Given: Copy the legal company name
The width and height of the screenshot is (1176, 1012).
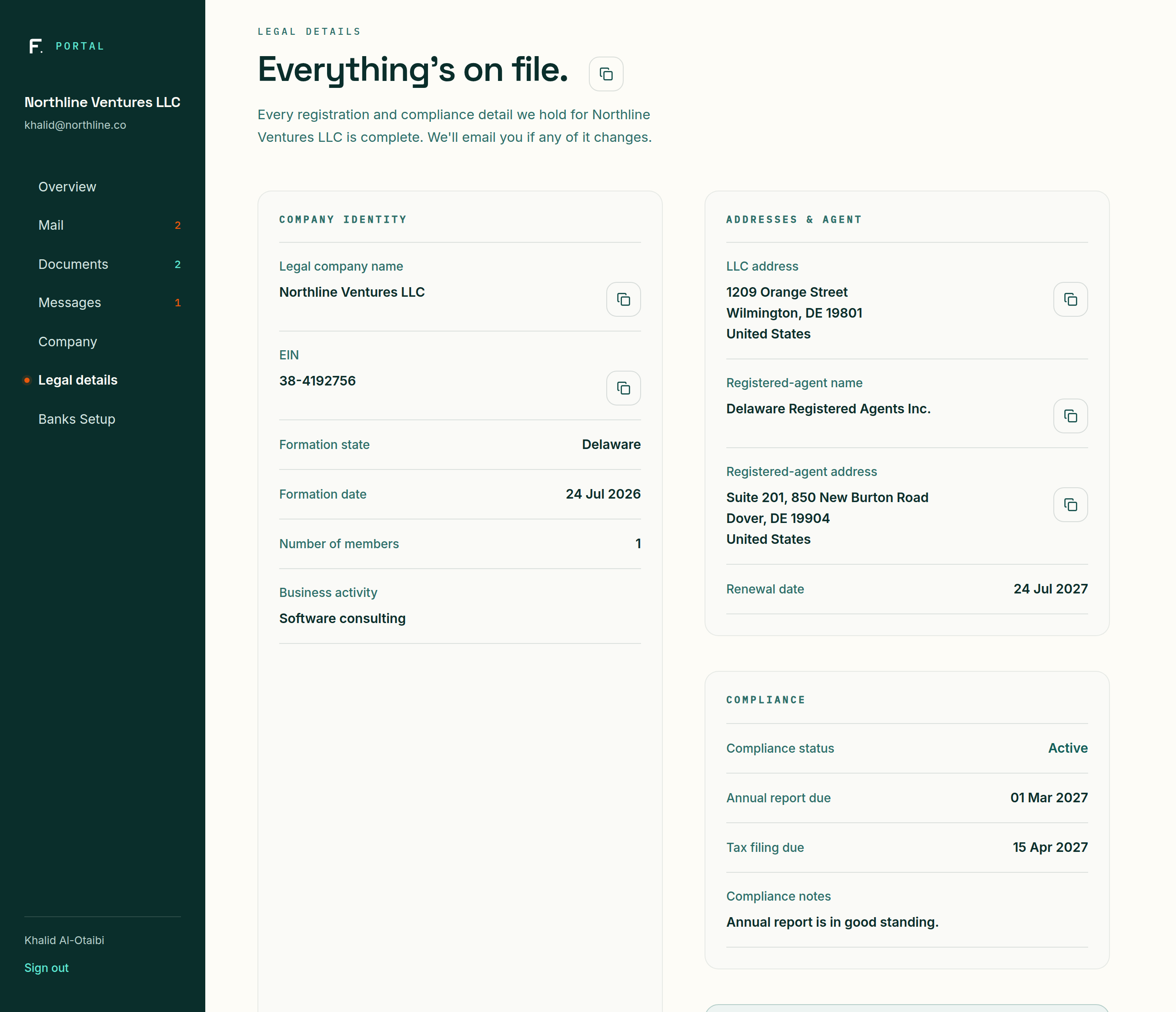Looking at the screenshot, I should [623, 299].
